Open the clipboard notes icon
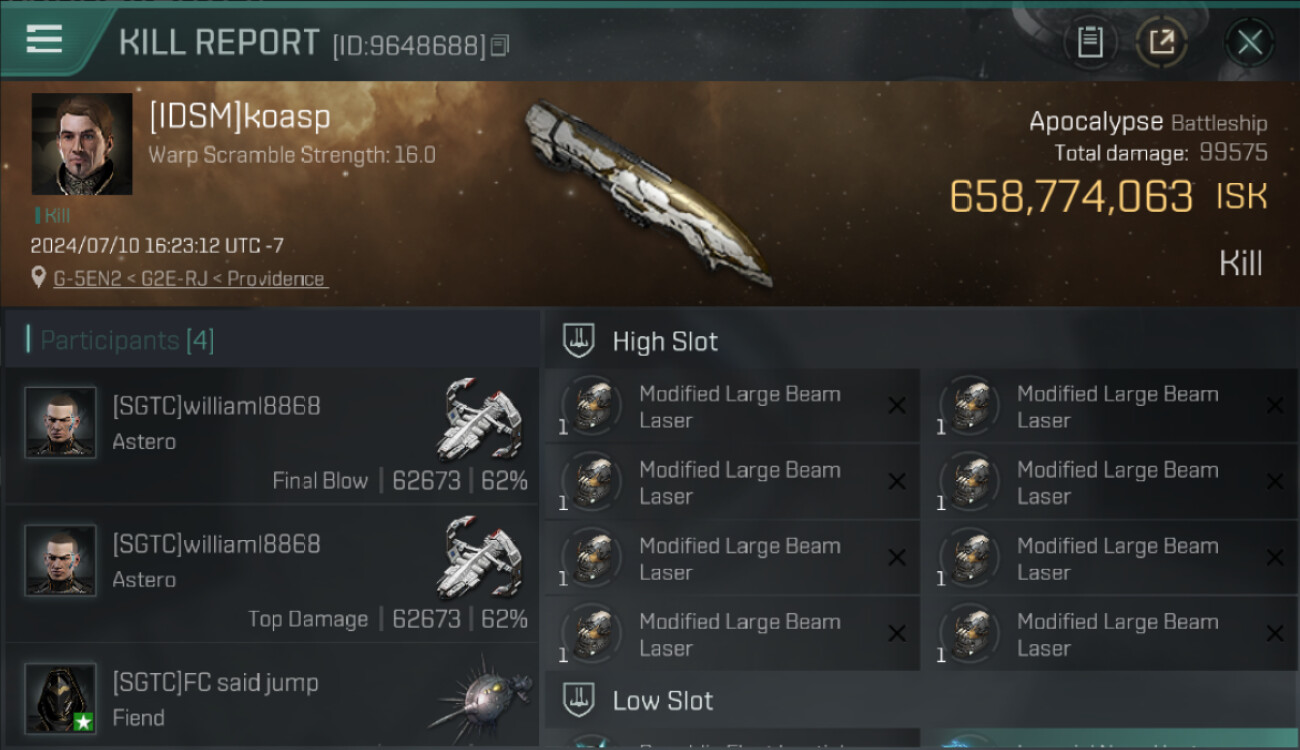Viewport: 1300px width, 750px height. [1090, 43]
